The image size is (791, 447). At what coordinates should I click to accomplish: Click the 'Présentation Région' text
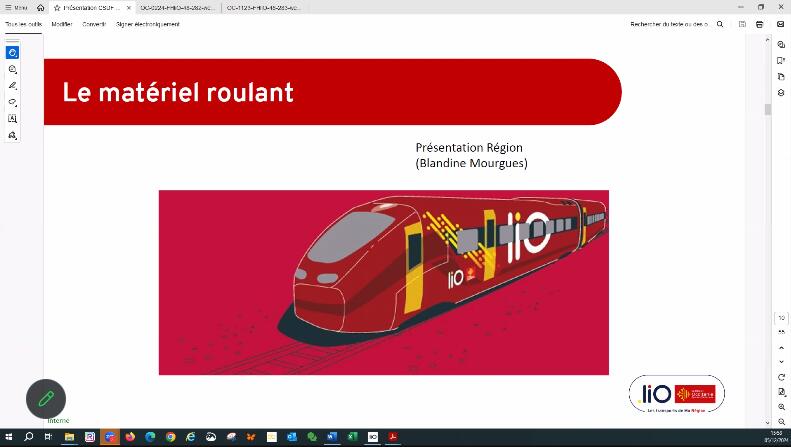[x=469, y=147]
